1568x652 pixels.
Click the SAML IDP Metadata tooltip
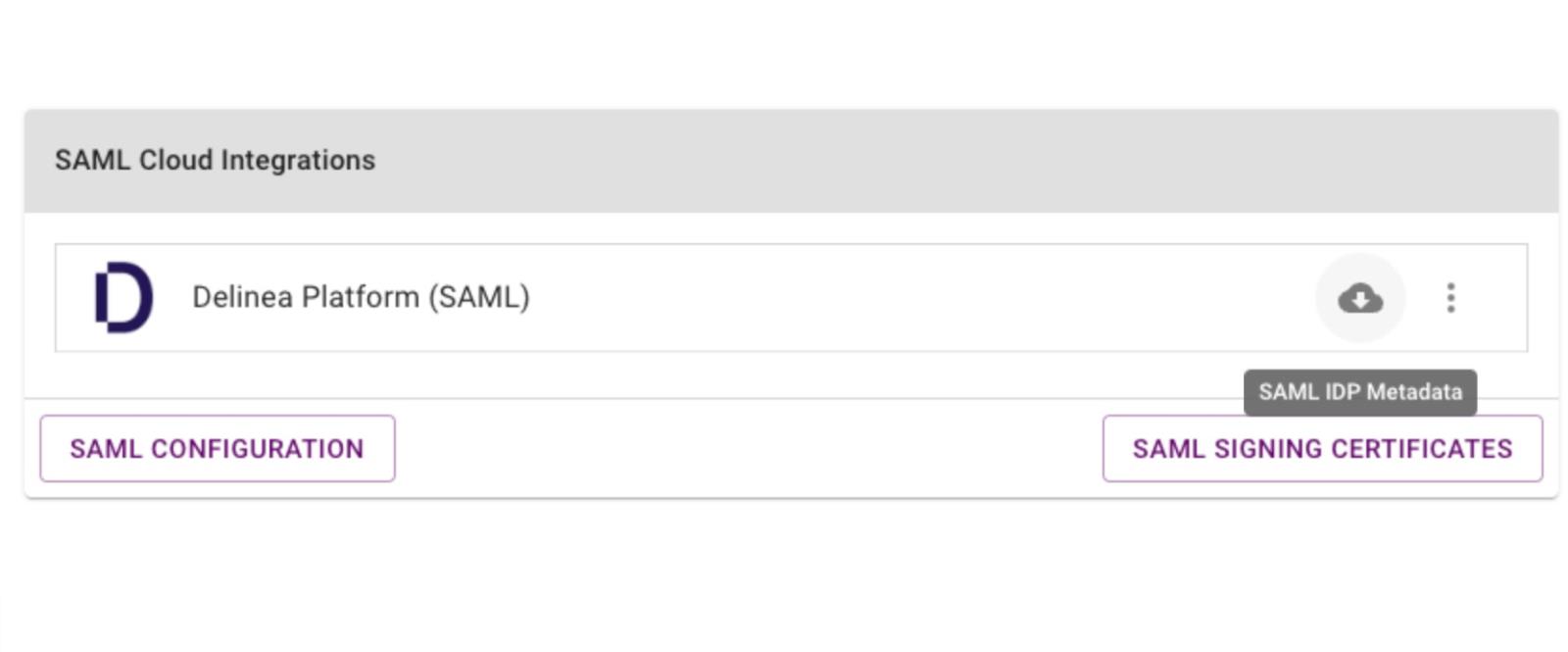coord(1359,392)
